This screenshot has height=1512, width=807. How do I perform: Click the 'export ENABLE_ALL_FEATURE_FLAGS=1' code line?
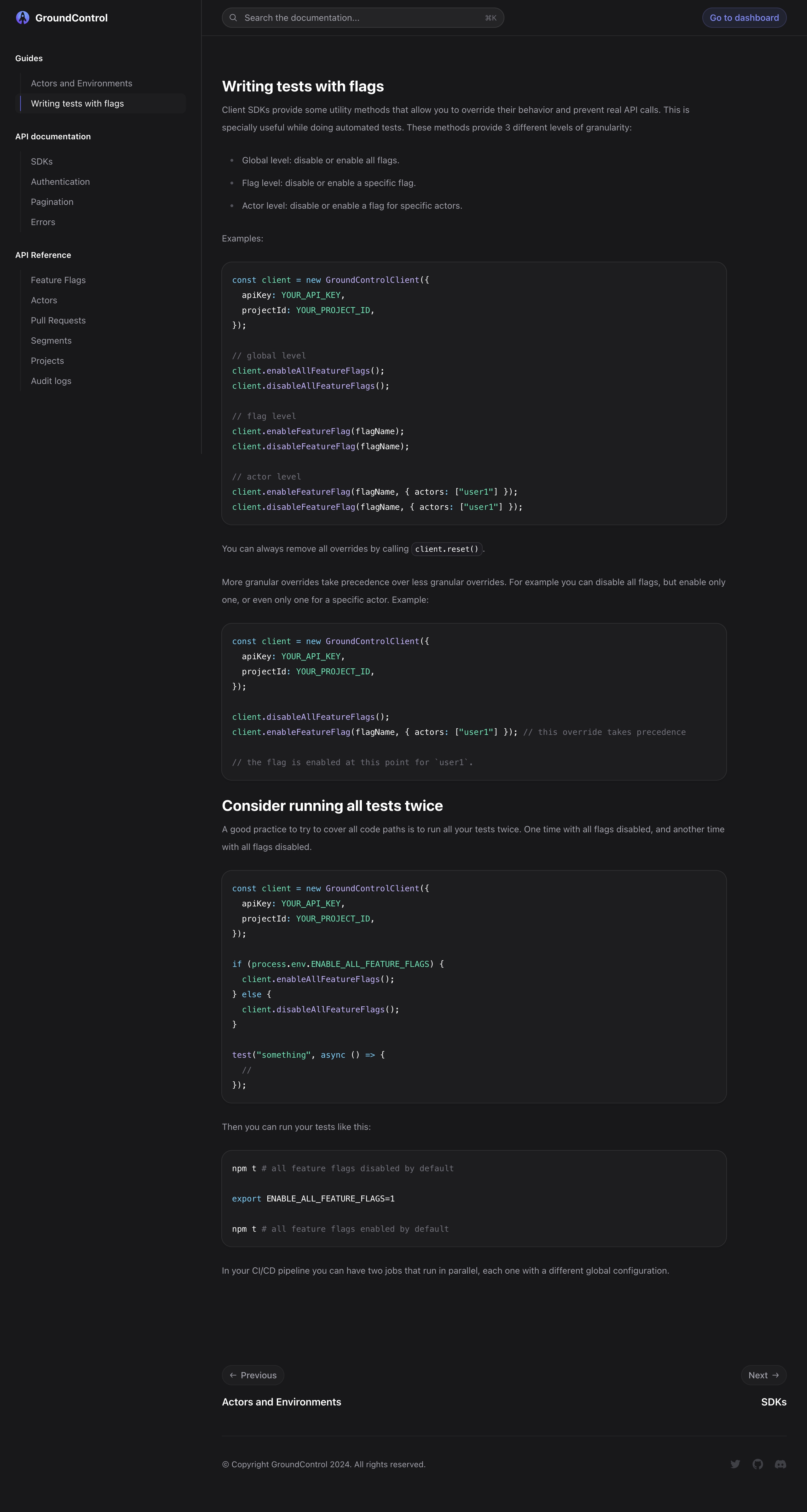point(313,1199)
